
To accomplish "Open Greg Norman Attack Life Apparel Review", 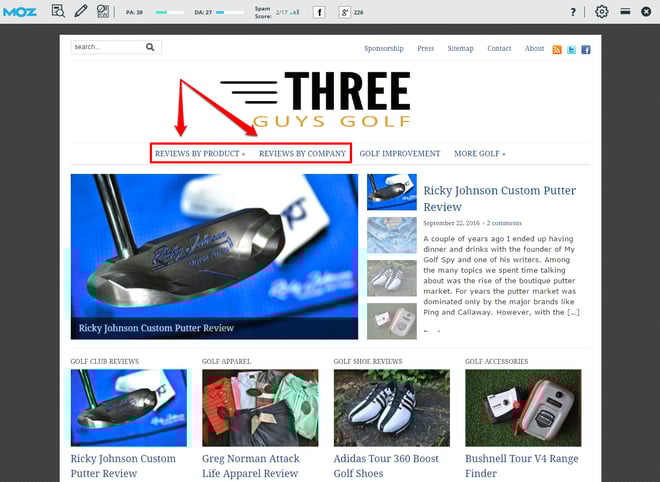I will point(251,466).
